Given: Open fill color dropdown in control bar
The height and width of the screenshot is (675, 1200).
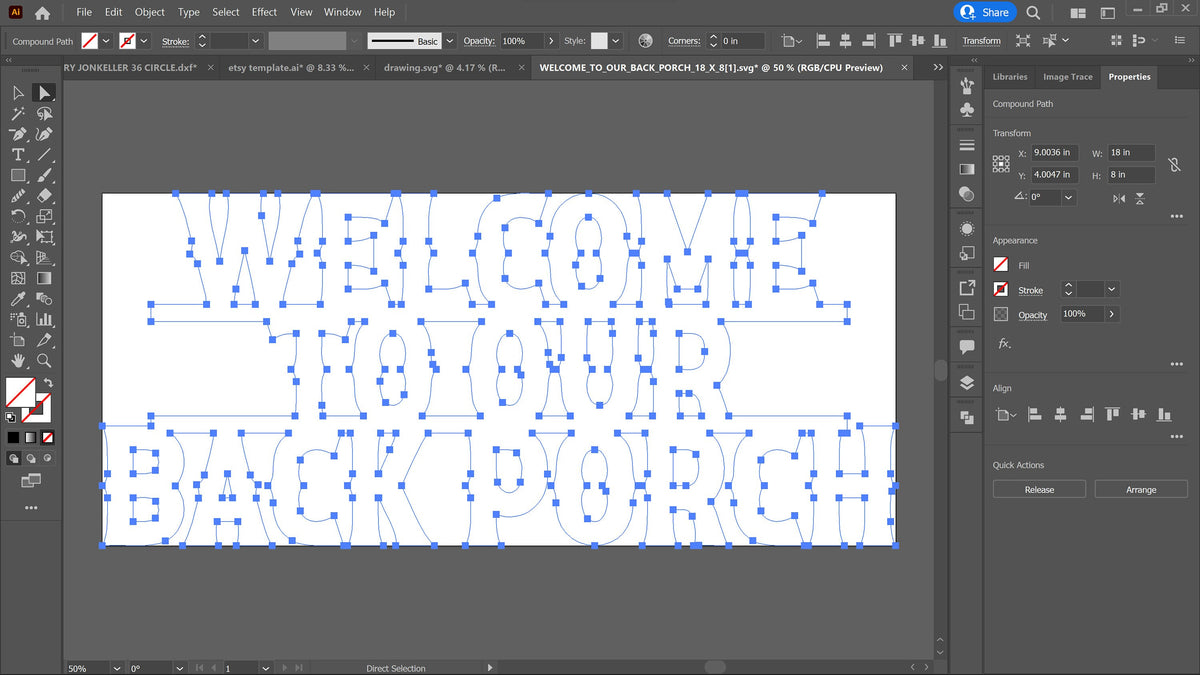Looking at the screenshot, I should [108, 41].
